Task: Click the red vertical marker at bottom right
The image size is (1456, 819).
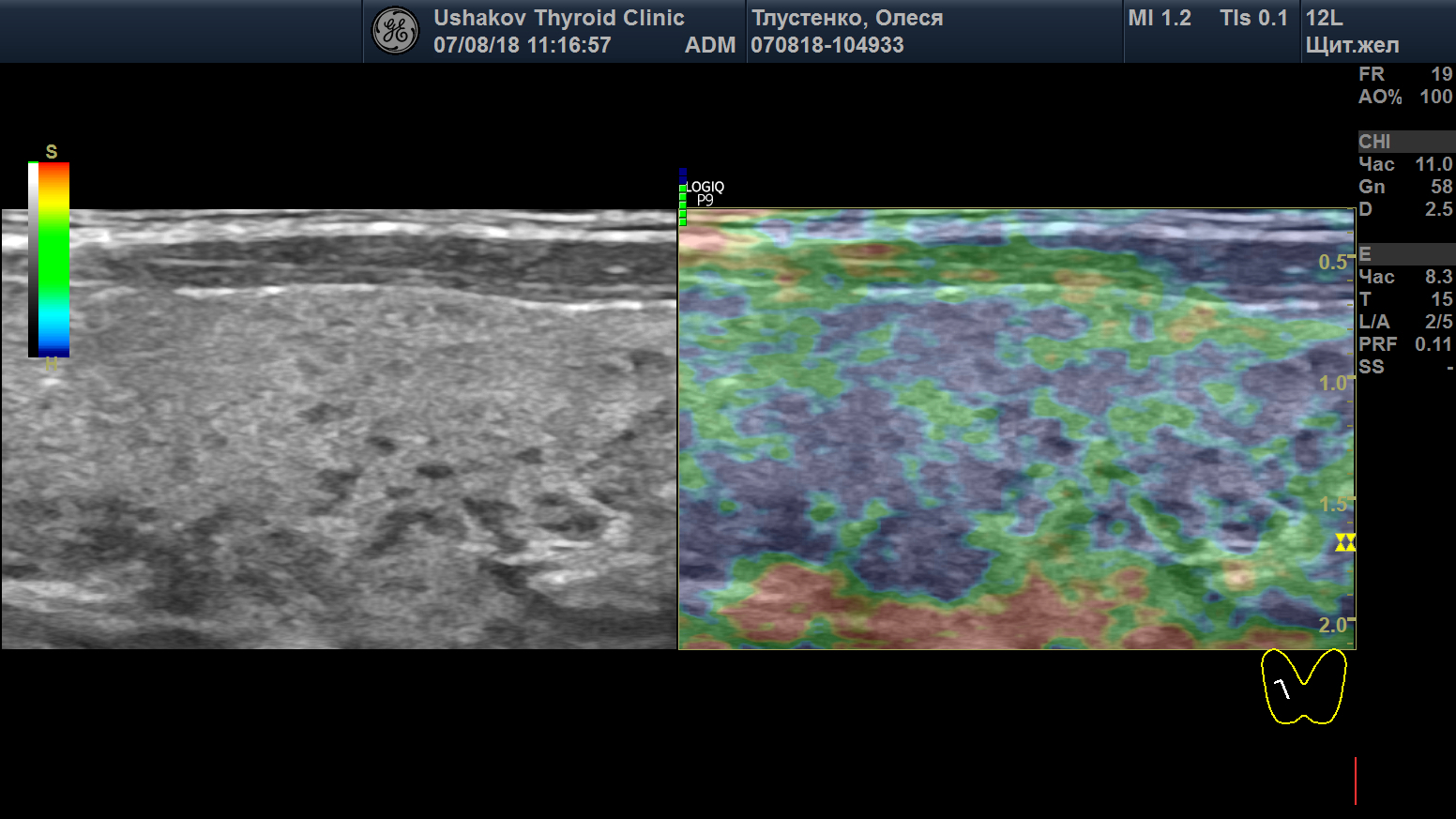Action: [x=1355, y=781]
